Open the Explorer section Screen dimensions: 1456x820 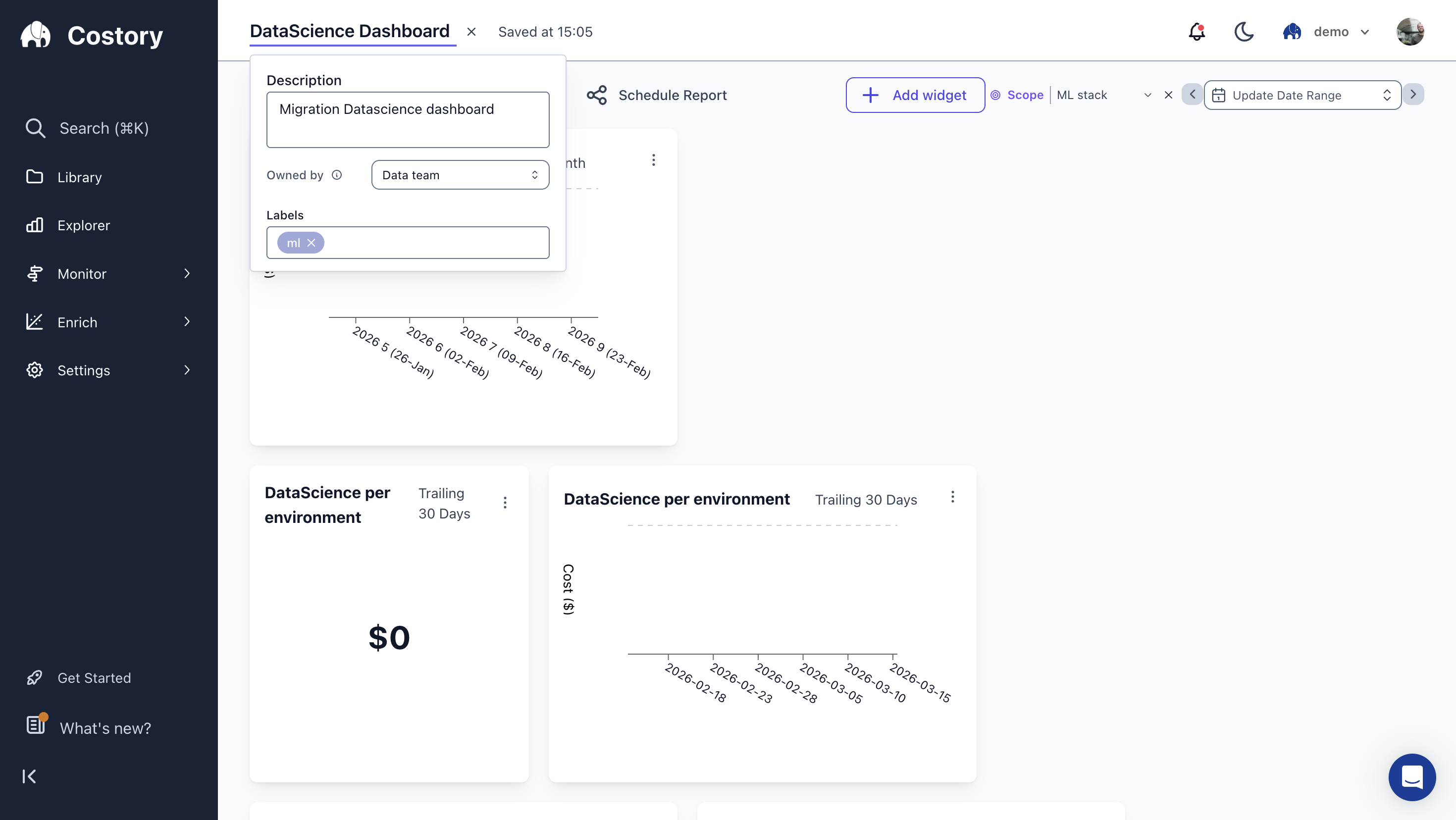[83, 225]
